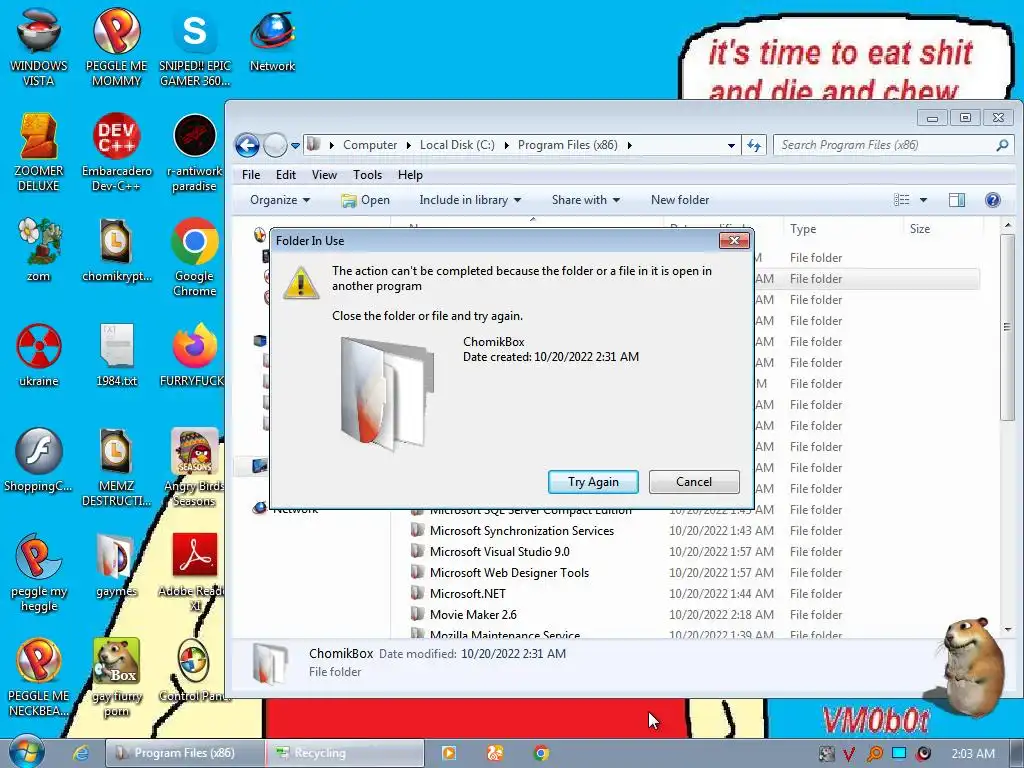The width and height of the screenshot is (1024, 768).
Task: Click the media player taskbar icon
Action: coord(449,753)
